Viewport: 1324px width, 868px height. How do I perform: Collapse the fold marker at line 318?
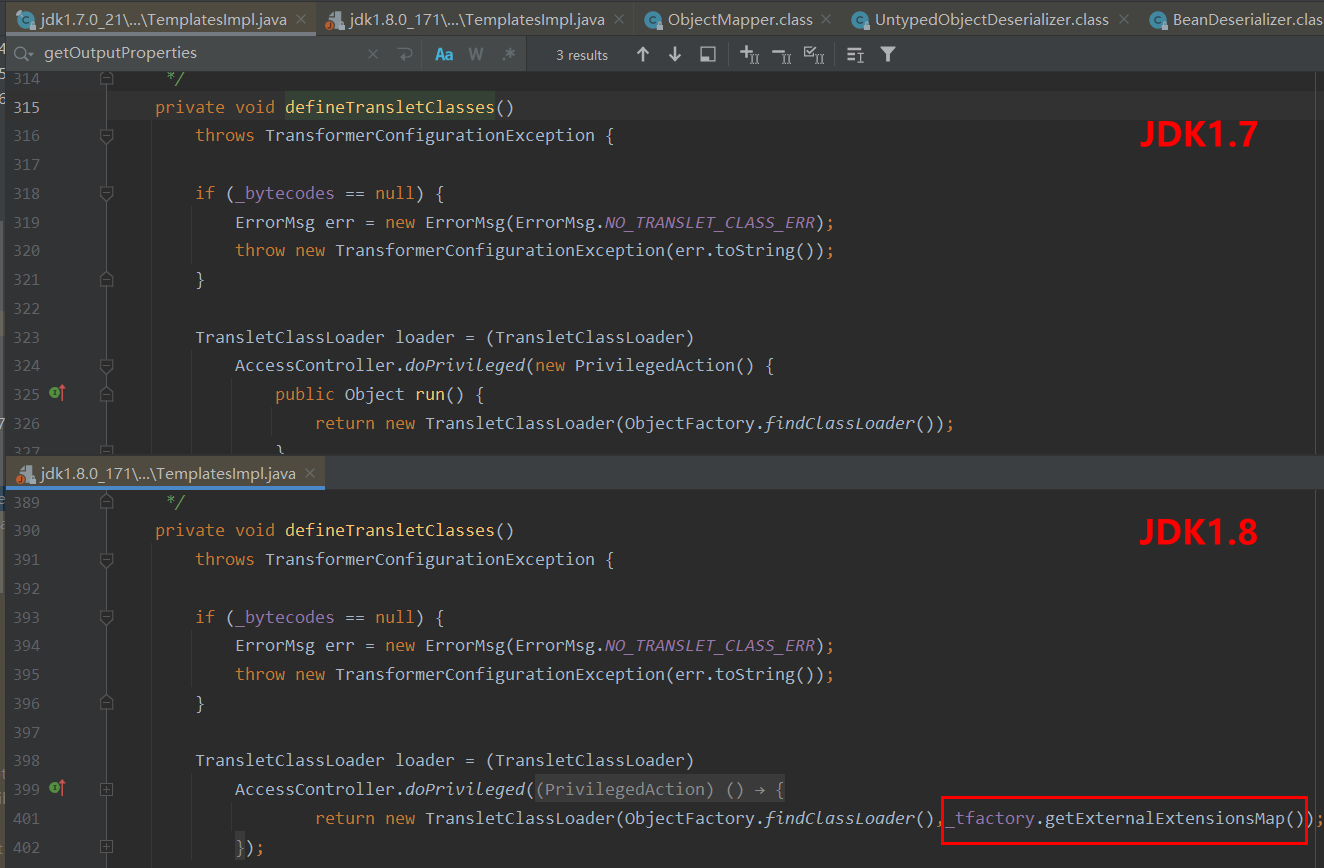107,193
